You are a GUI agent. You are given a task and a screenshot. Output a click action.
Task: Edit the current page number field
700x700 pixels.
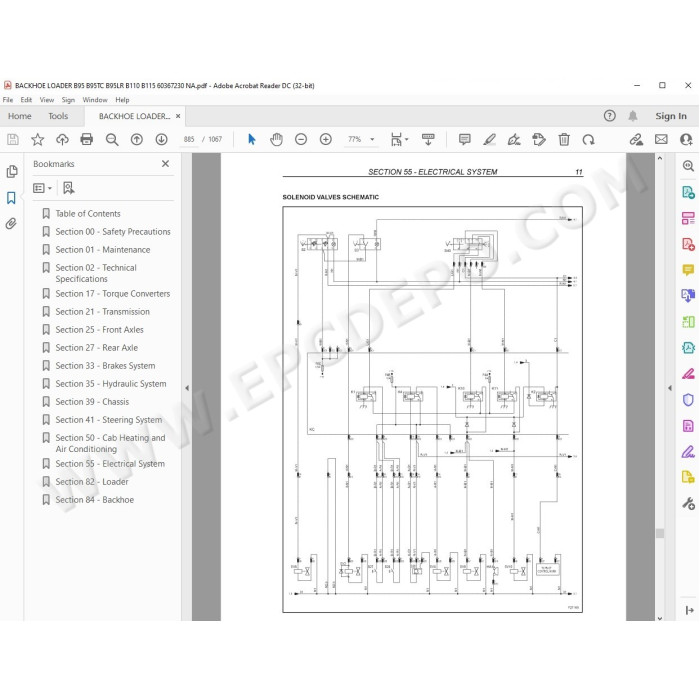(189, 139)
